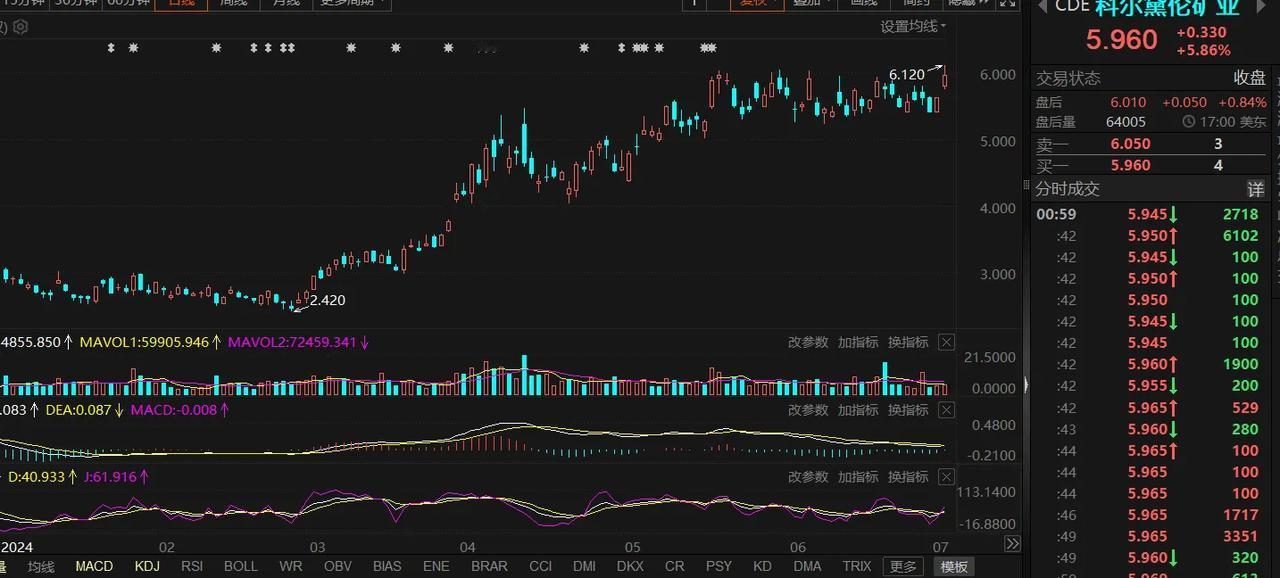Image resolution: width=1280 pixels, height=578 pixels.
Task: Close the MACD indicator panel
Action: [946, 410]
